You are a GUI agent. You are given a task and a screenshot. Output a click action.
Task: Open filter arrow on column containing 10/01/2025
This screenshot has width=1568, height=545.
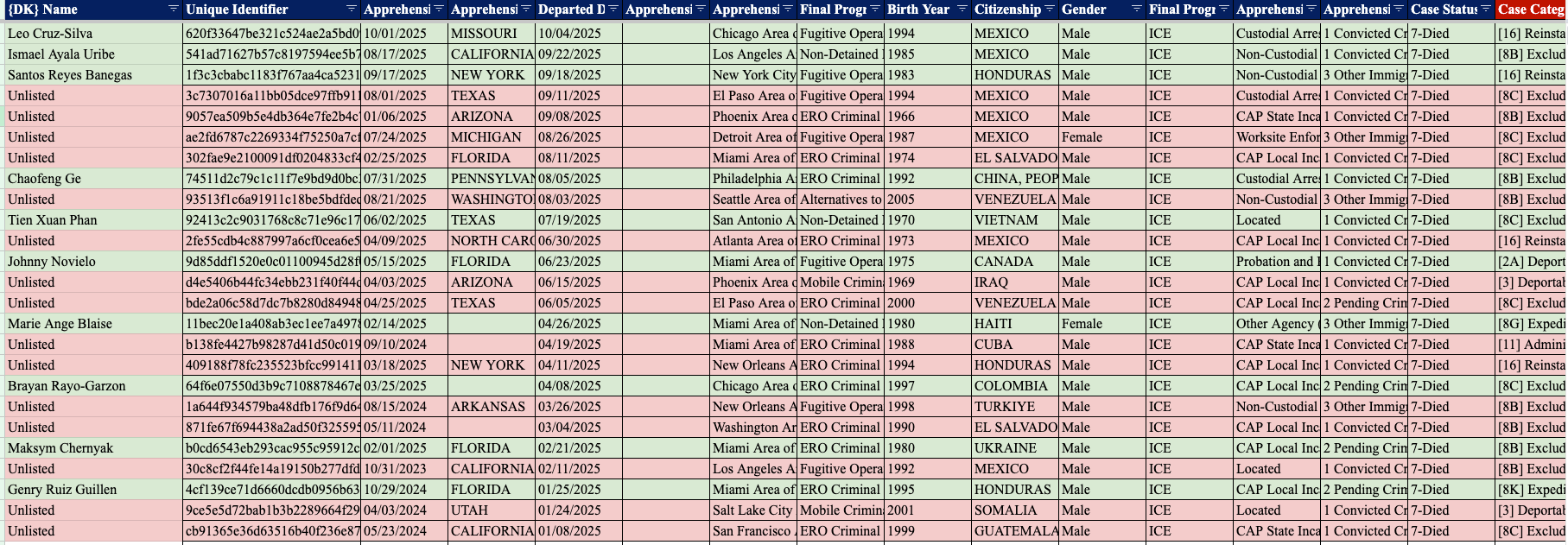[439, 10]
